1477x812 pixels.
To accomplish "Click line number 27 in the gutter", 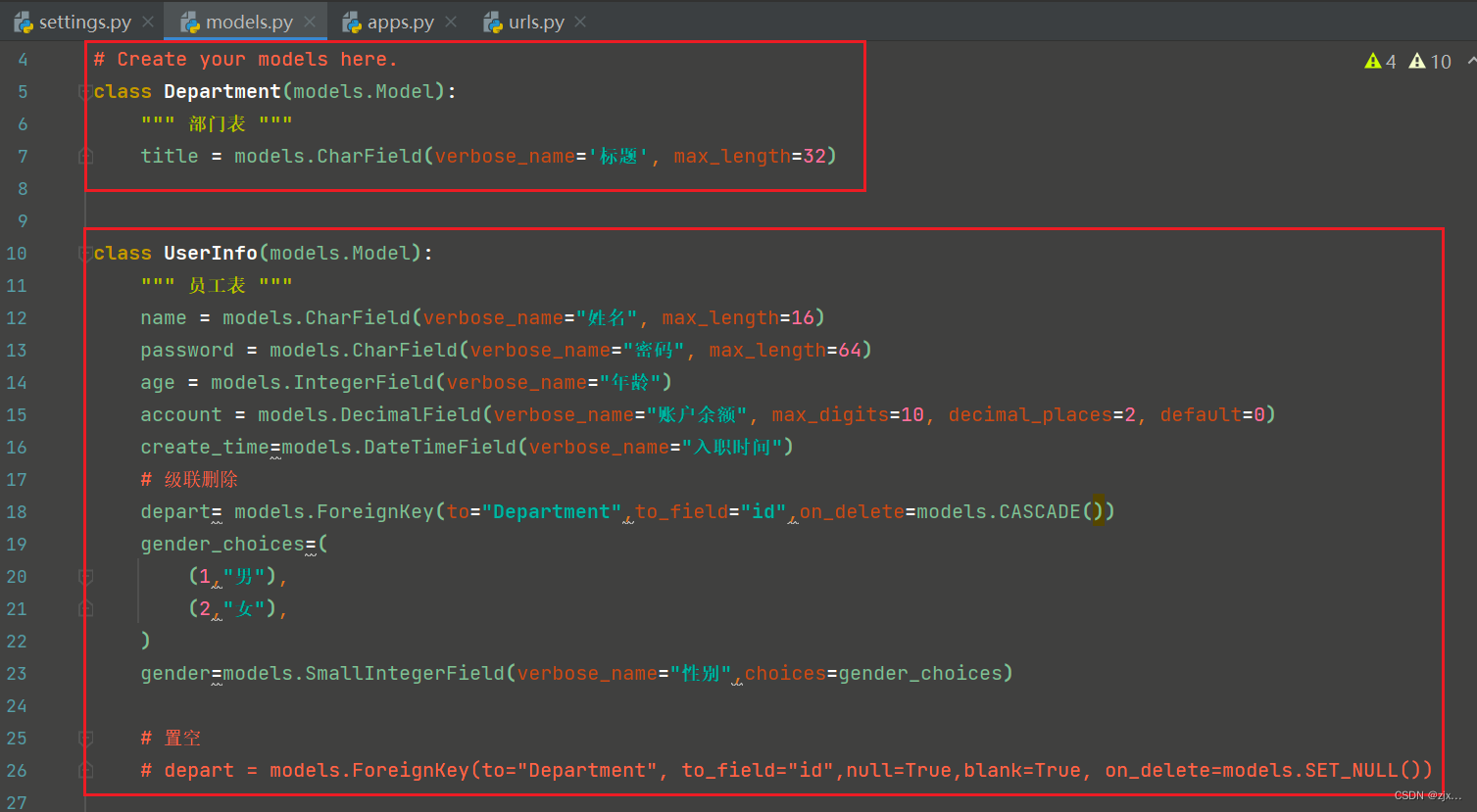I will click(x=17, y=802).
